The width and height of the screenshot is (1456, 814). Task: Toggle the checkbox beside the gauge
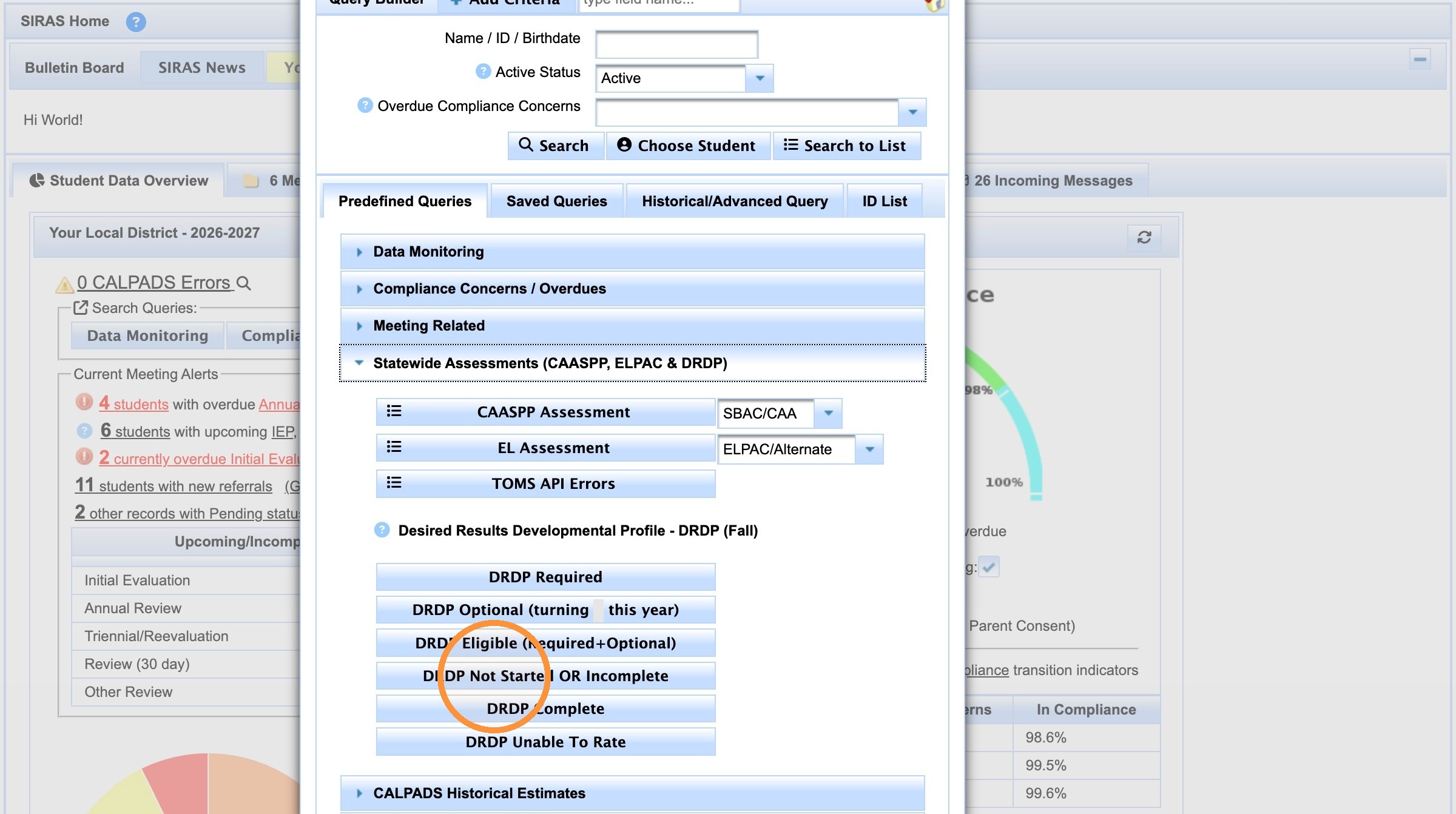tap(989, 567)
